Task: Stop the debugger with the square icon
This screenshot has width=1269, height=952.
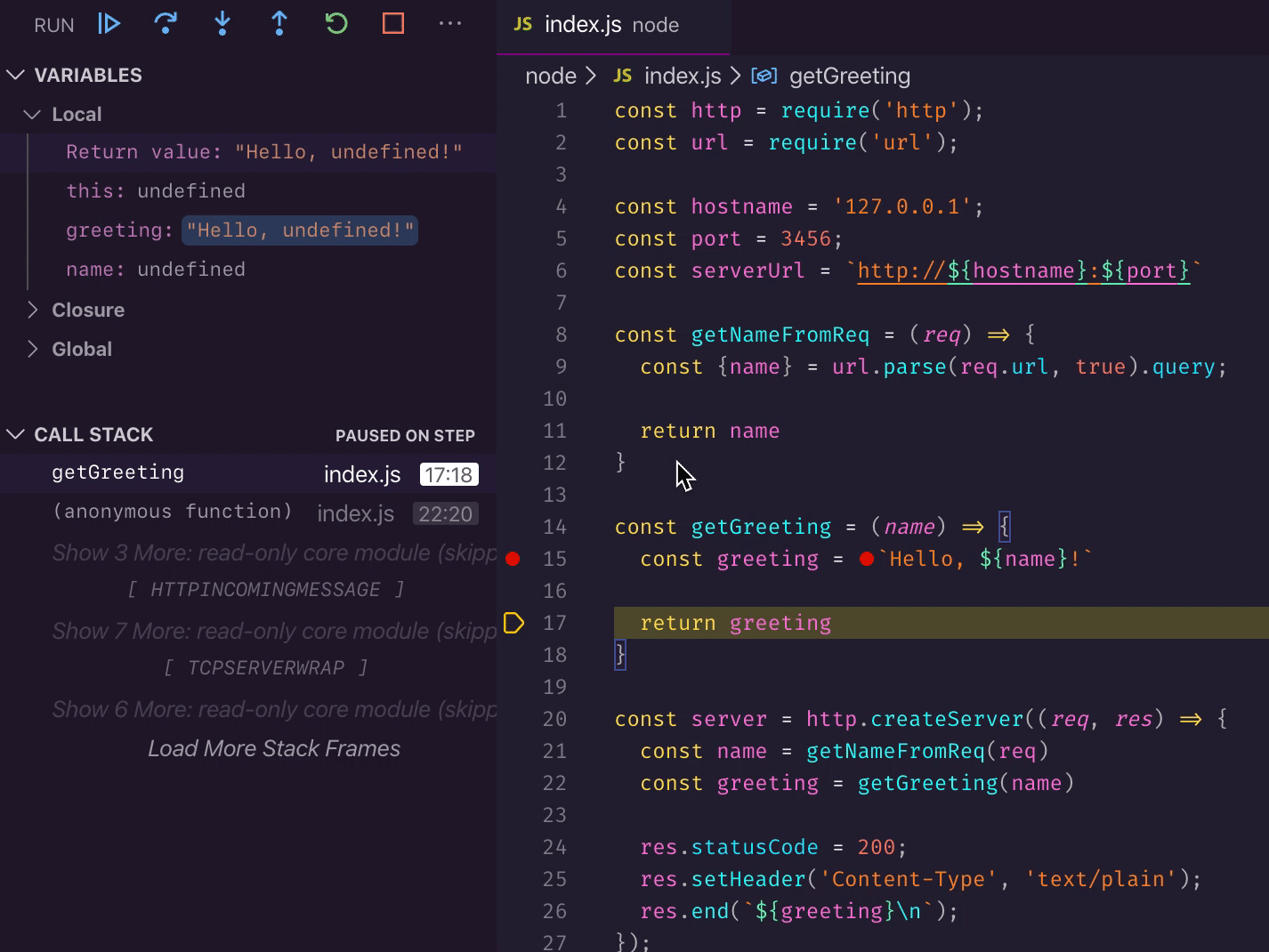Action: (x=393, y=24)
